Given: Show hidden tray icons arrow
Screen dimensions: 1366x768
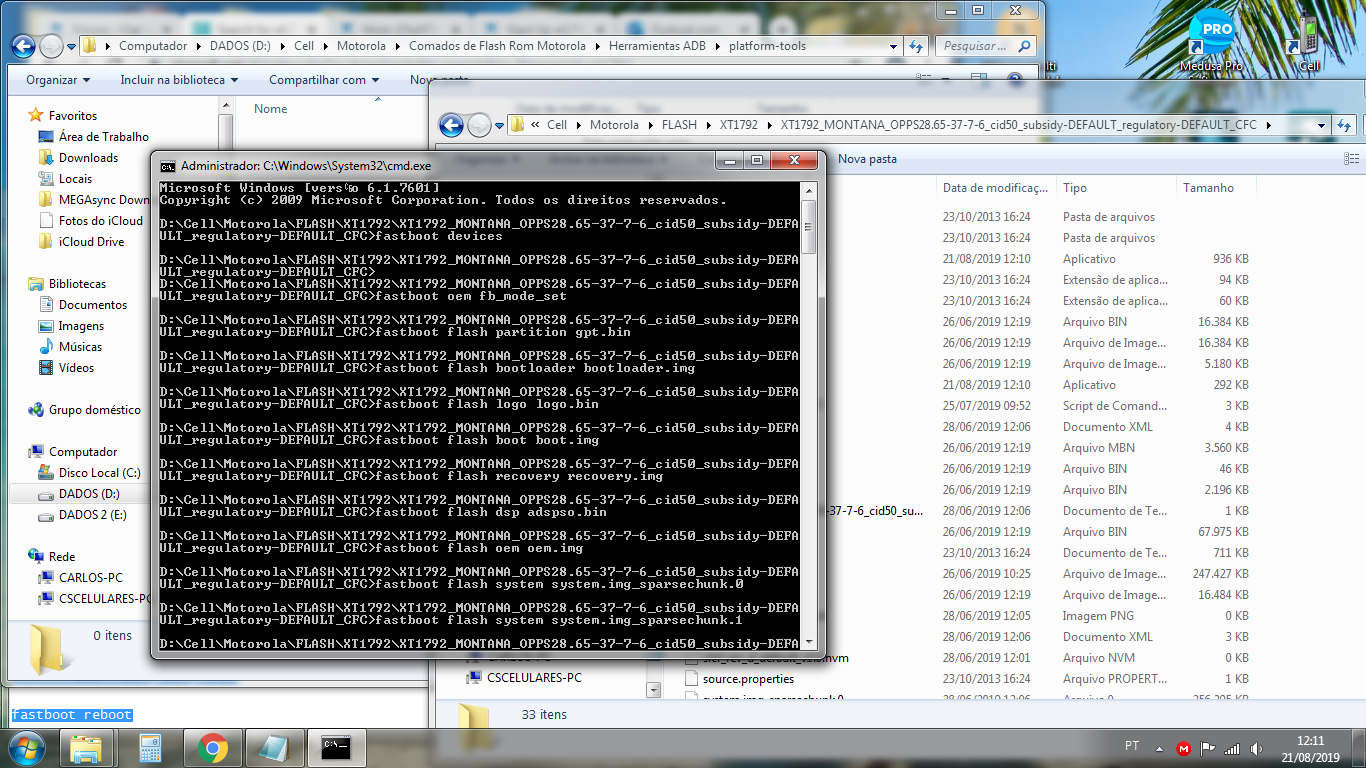Looking at the screenshot, I should click(x=1161, y=747).
